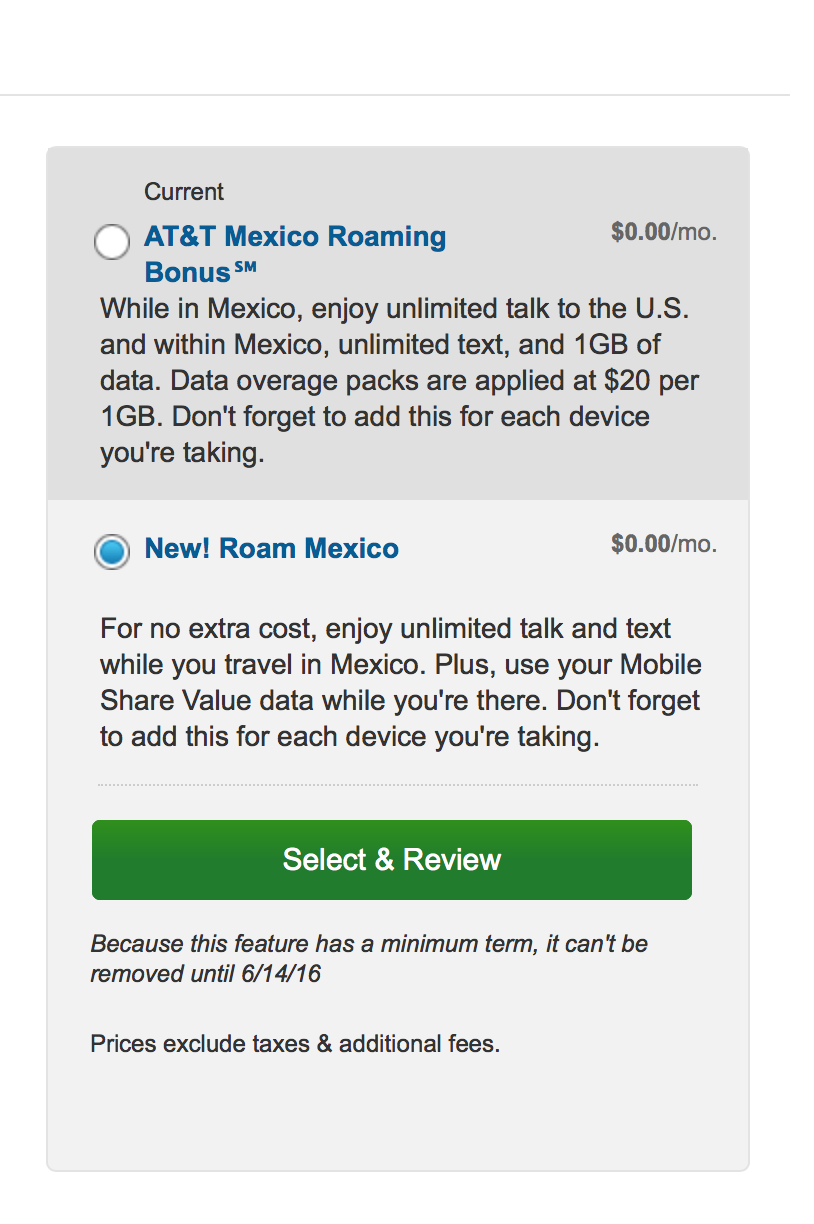Click the "Prices exclude taxes & additional fees" text
Screen dimensions: 814x1224
click(295, 1045)
